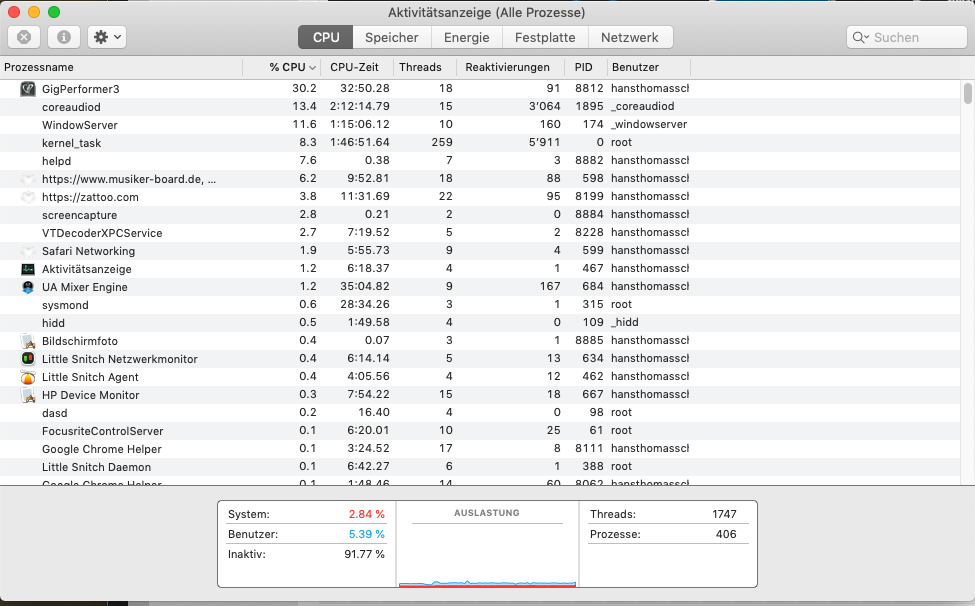Select the hidd process row
Image resolution: width=975 pixels, height=606 pixels.
pyautogui.click(x=480, y=323)
